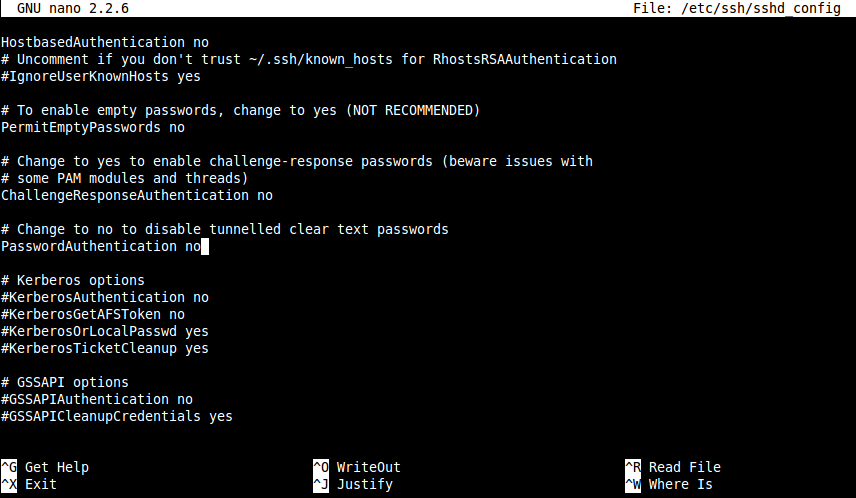856x498 pixels.
Task: Place cursor on PasswordAuthentication no line
Action: point(101,246)
